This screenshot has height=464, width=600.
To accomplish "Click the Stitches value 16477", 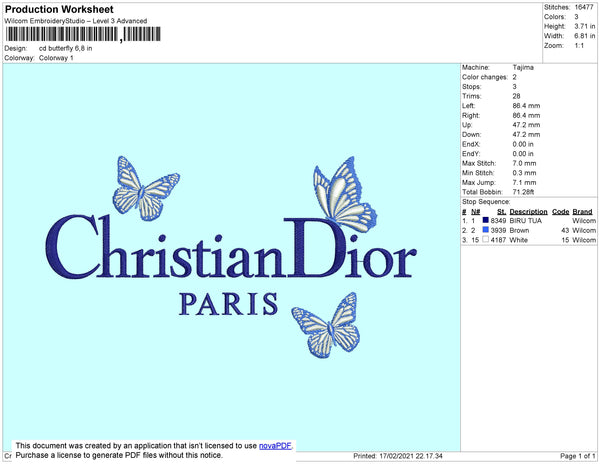I will pyautogui.click(x=584, y=7).
